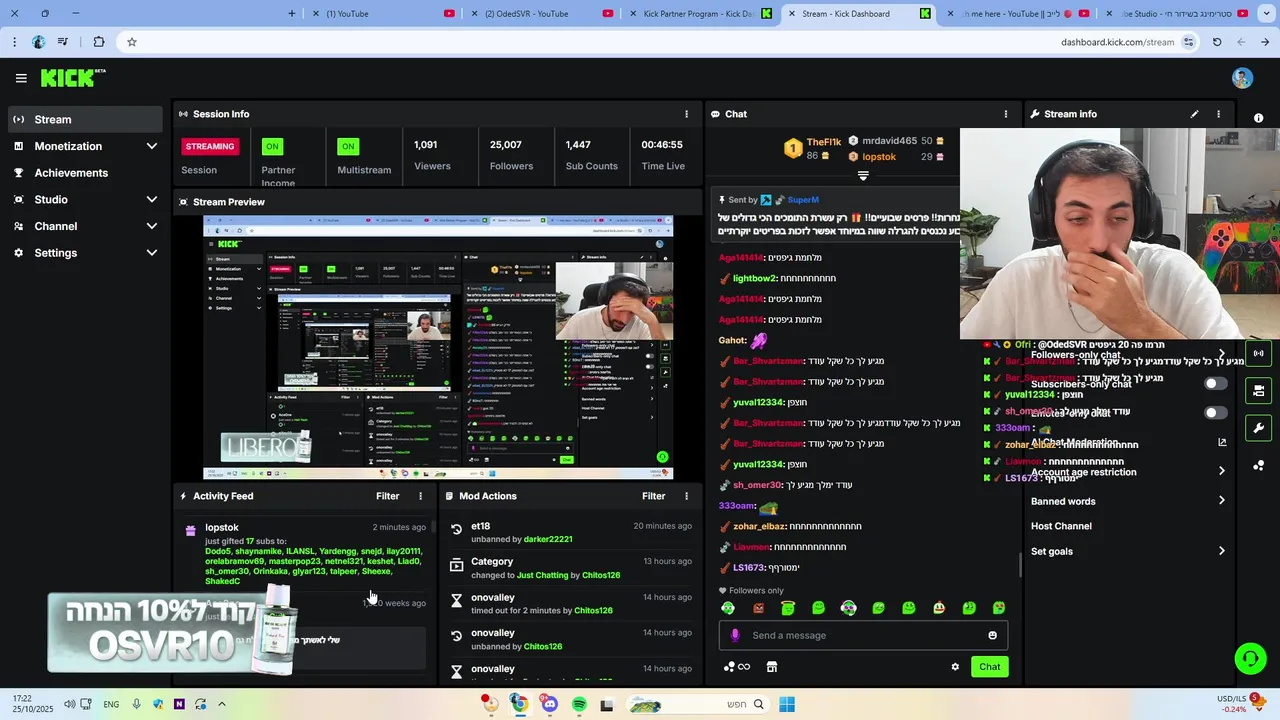
Task: Open the chat shop storefront icon
Action: [772, 667]
